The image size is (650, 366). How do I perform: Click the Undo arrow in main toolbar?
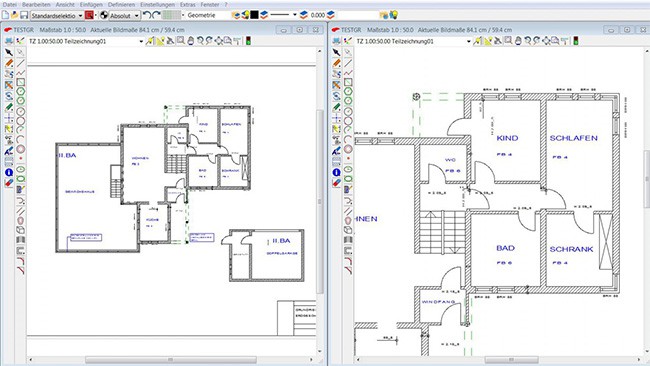click(x=146, y=15)
